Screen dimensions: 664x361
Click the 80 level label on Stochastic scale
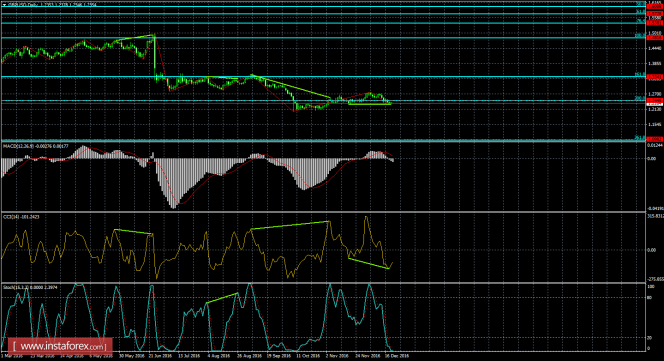650,297
